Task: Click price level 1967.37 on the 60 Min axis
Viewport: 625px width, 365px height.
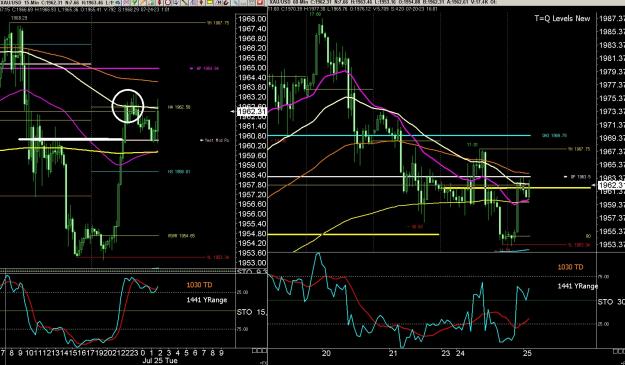Action: pos(612,151)
